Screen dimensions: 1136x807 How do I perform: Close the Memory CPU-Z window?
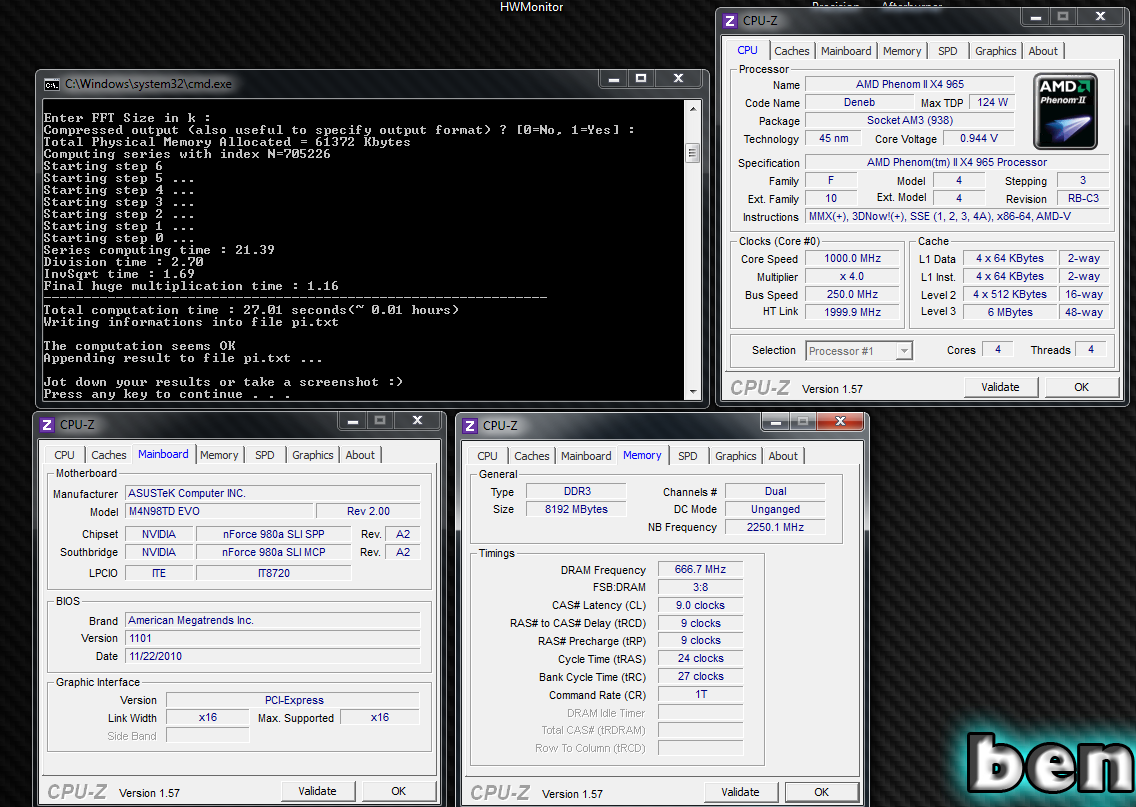click(840, 421)
